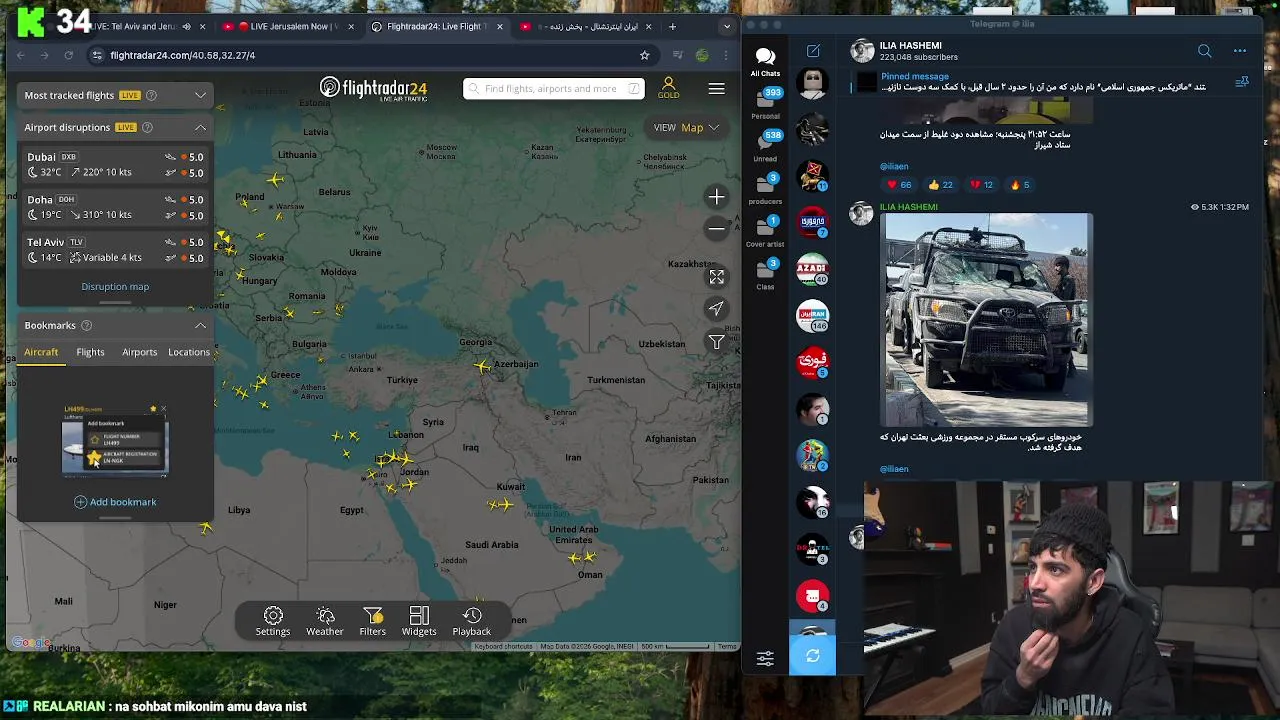Compose a new Telegram message
Viewport: 1280px width, 720px height.
pyautogui.click(x=813, y=51)
